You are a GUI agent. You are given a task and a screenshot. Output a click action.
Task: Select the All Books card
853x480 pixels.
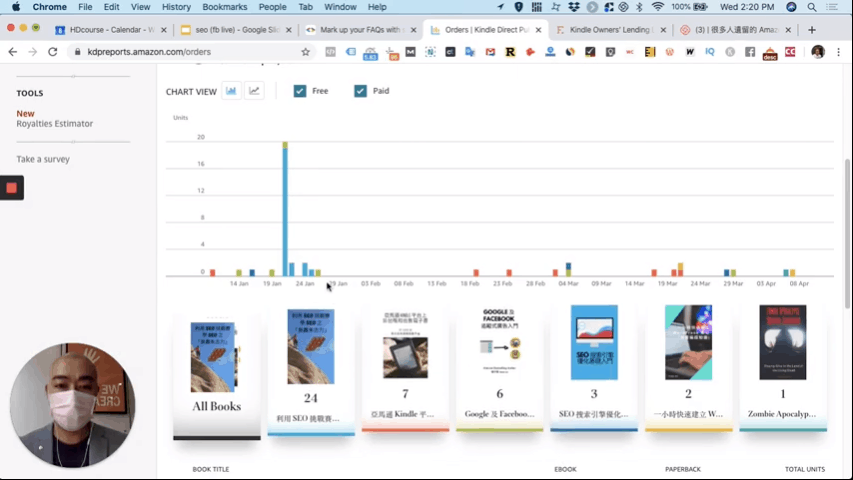pyautogui.click(x=217, y=377)
